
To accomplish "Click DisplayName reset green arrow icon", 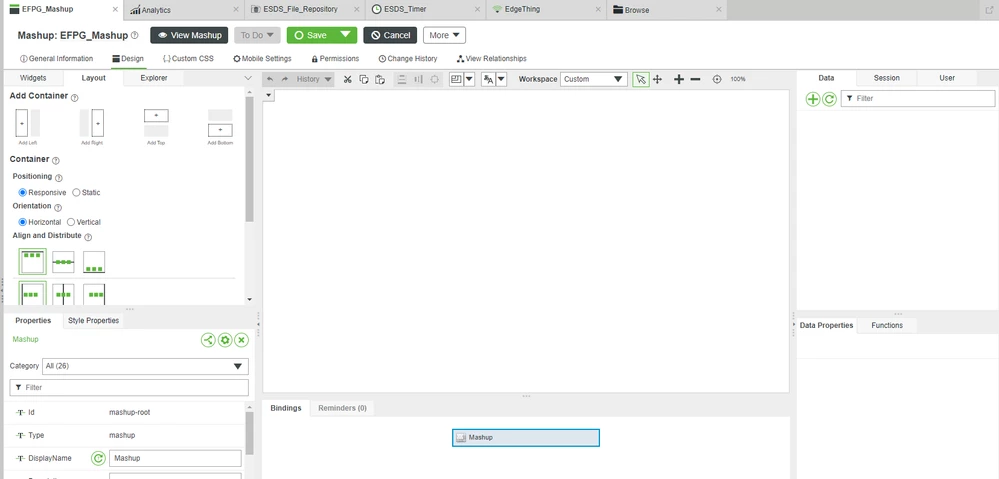I will 97,458.
